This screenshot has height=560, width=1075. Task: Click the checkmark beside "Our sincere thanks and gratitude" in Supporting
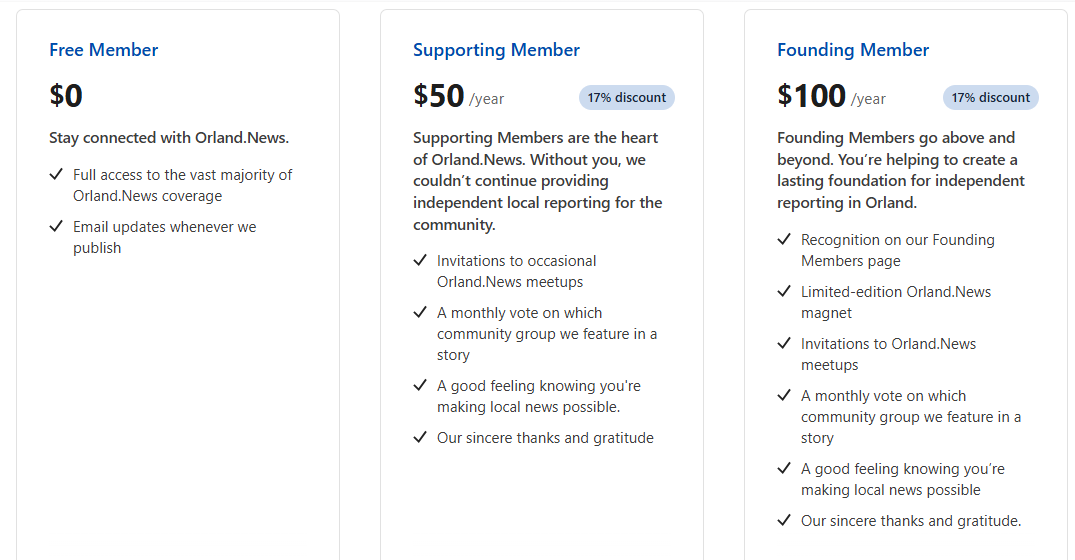[x=420, y=438]
